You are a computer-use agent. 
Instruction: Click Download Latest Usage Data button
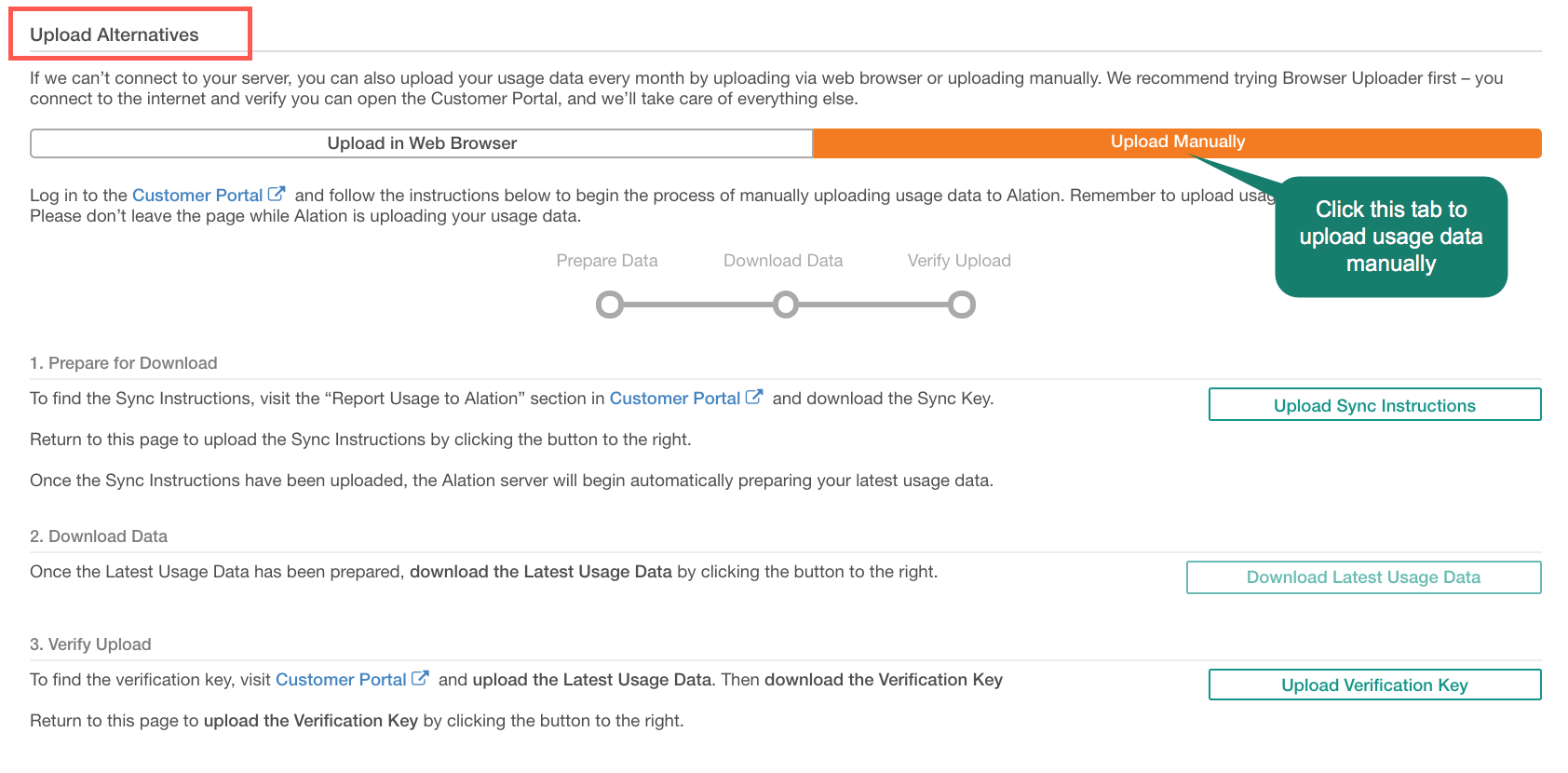(x=1363, y=577)
